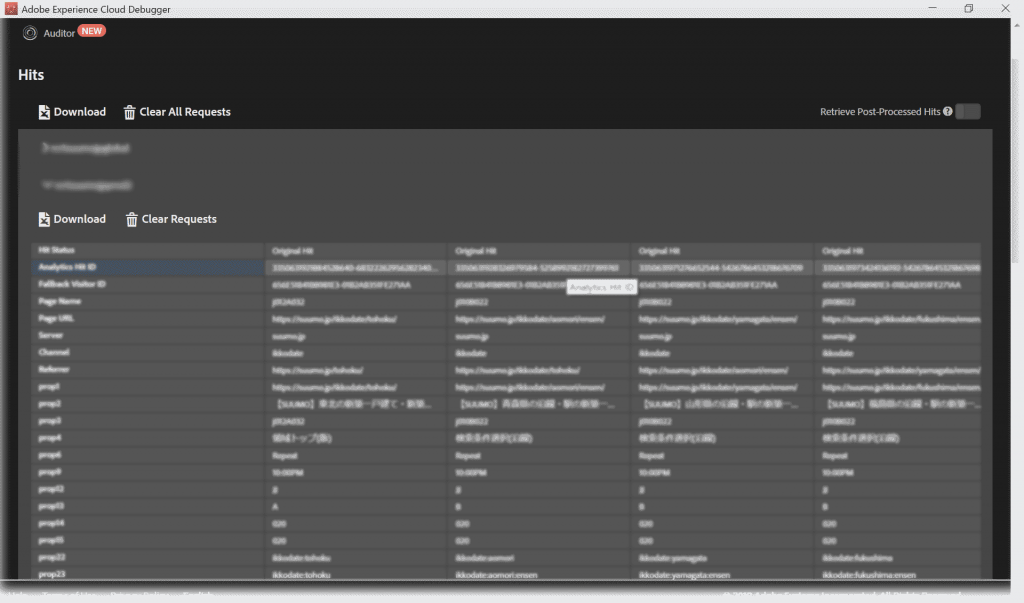This screenshot has width=1024, height=603.
Task: Select the Fallback Visitor ID row label
Action: point(72,284)
